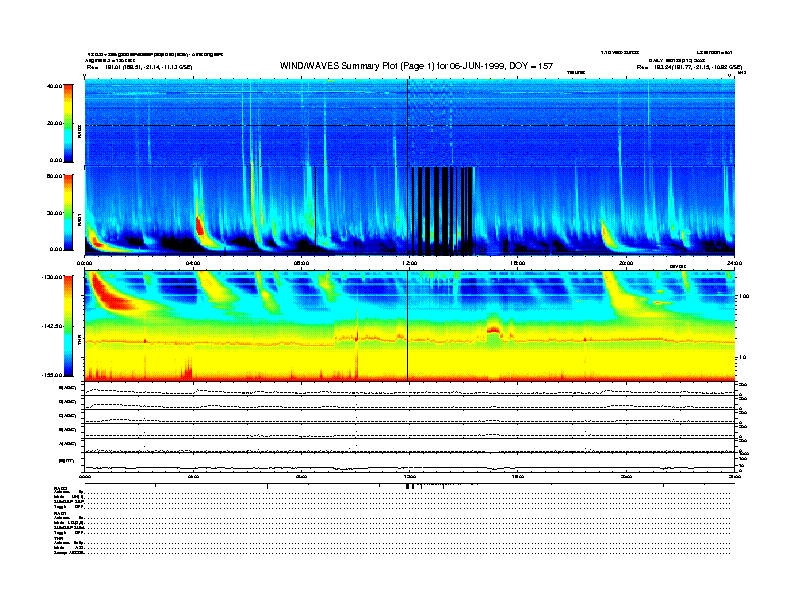The image size is (792, 612).
Task: Click the 100 tick on TNR right axis
Action: tap(745, 296)
